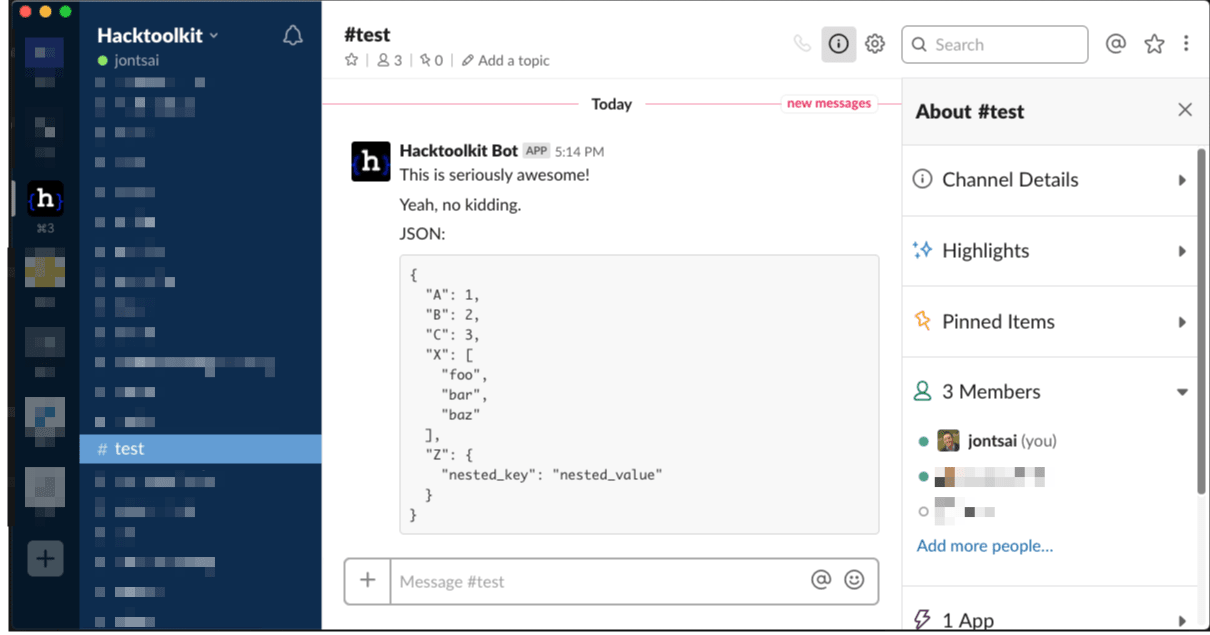
Task: Click the #test channel title
Action: [x=367, y=35]
